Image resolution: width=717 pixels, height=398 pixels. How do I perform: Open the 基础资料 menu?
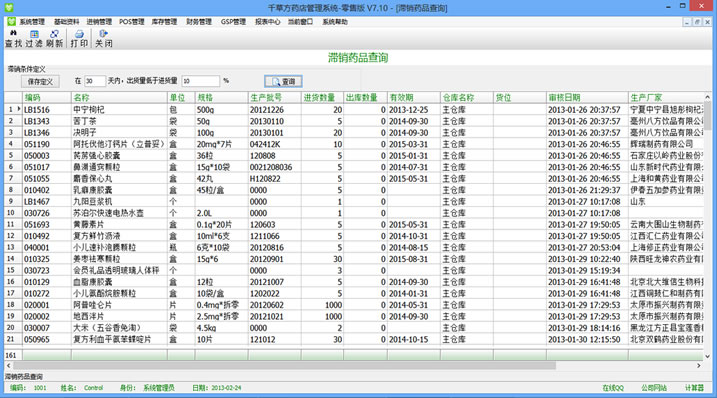click(66, 22)
